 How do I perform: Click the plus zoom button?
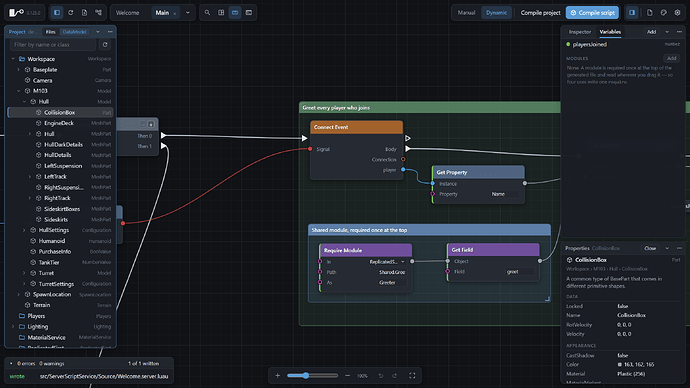pyautogui.click(x=278, y=375)
